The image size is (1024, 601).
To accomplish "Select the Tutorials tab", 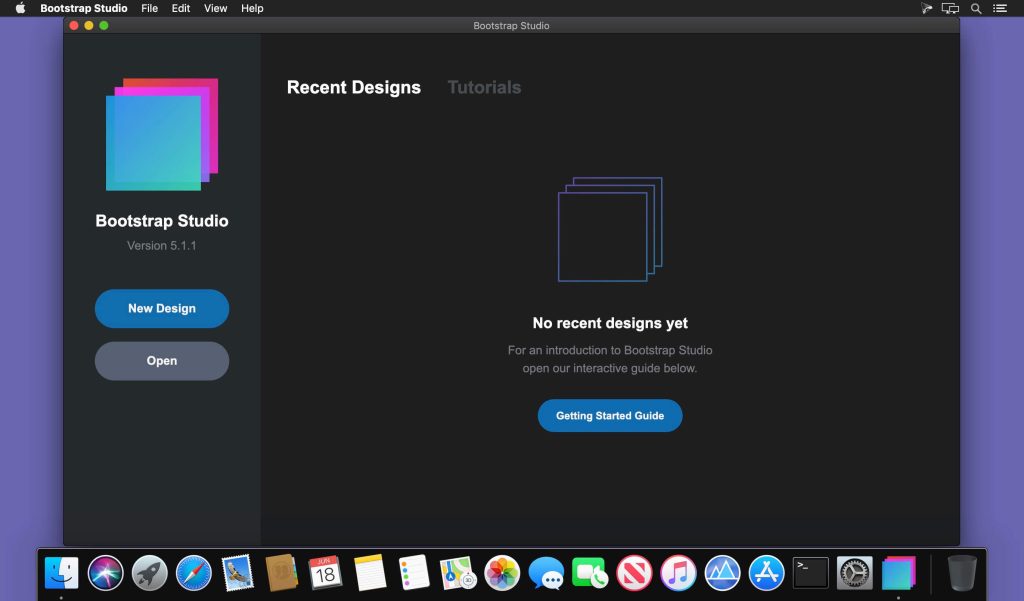I will (484, 87).
